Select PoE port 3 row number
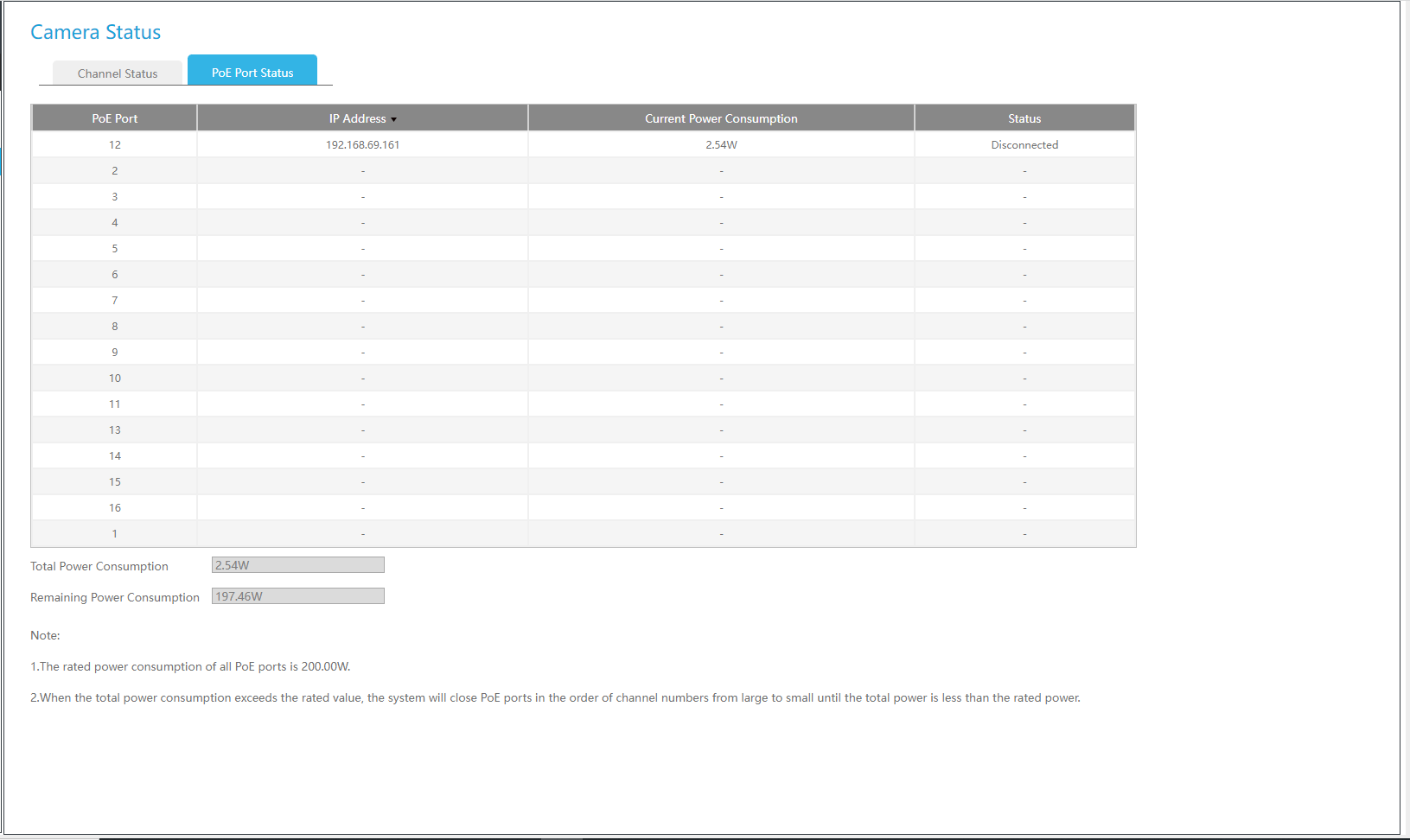The height and width of the screenshot is (840, 1410). [115, 197]
